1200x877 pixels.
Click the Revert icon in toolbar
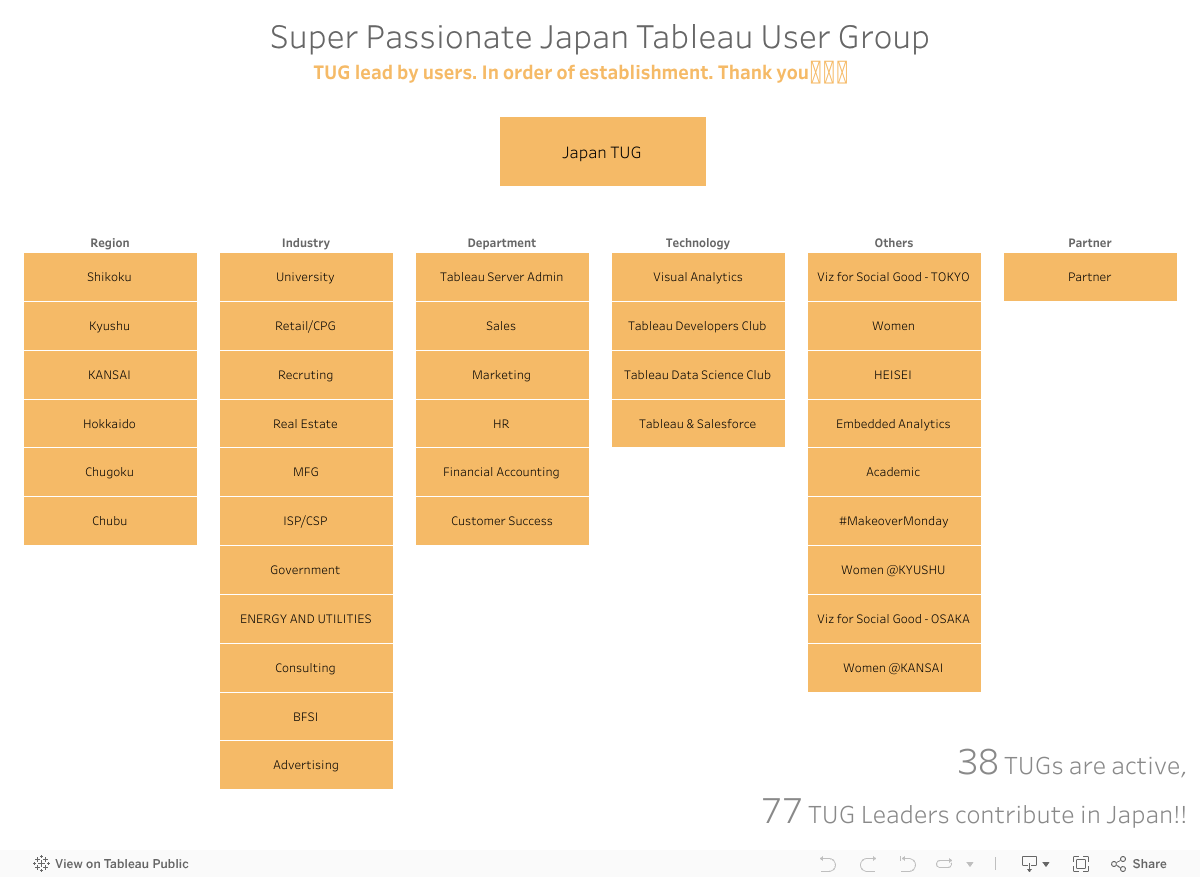coord(907,864)
